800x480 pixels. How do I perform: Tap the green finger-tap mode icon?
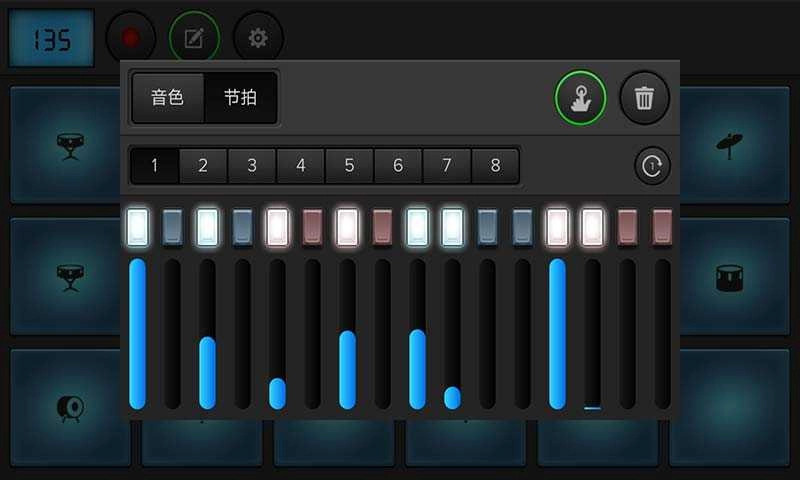click(581, 98)
